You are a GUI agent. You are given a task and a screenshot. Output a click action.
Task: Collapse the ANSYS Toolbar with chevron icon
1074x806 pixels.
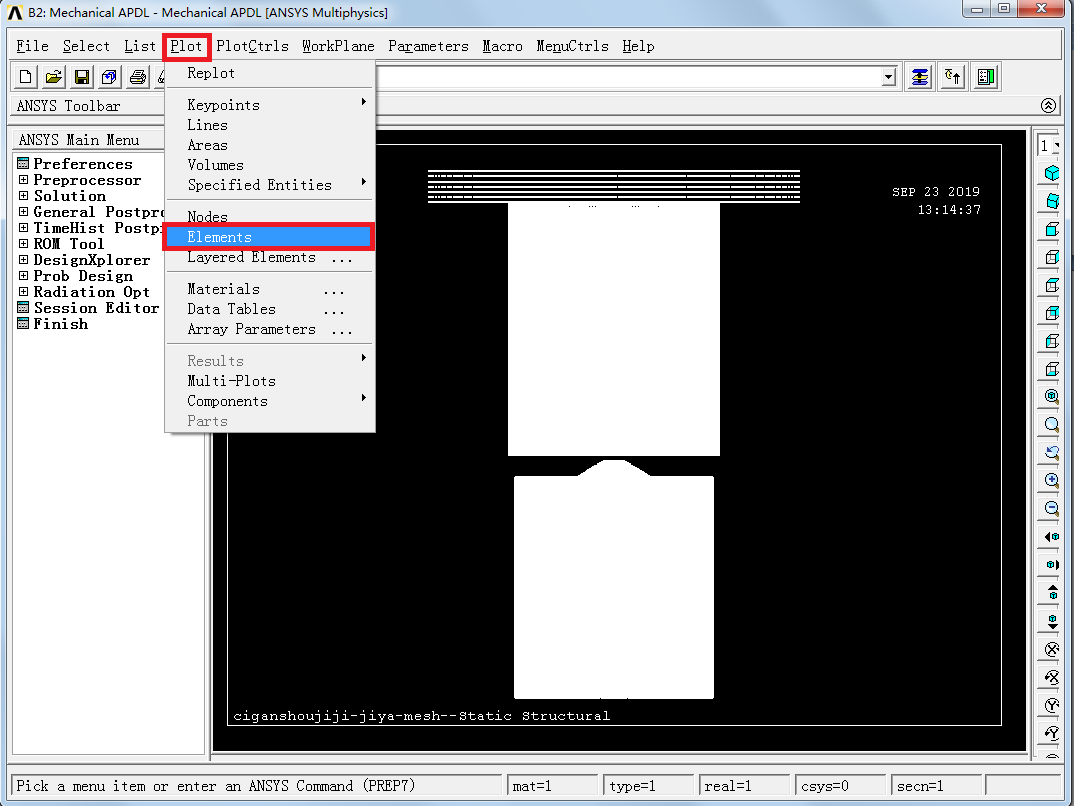1048,105
